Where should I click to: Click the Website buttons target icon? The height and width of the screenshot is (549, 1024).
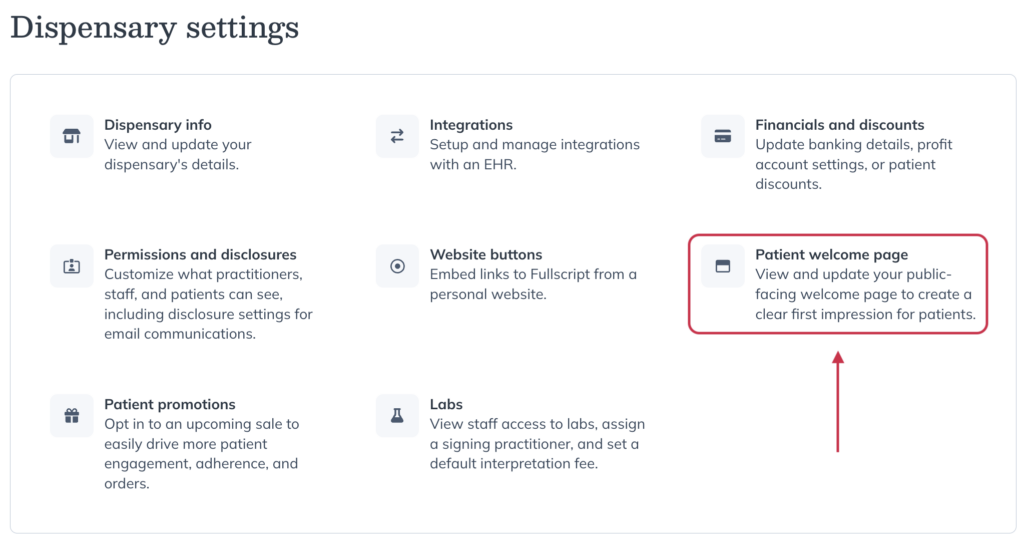pyautogui.click(x=397, y=266)
